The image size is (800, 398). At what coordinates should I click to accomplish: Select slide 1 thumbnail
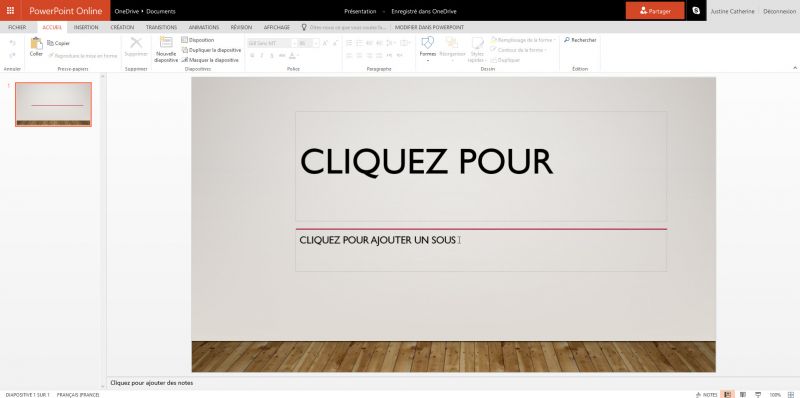tap(54, 104)
